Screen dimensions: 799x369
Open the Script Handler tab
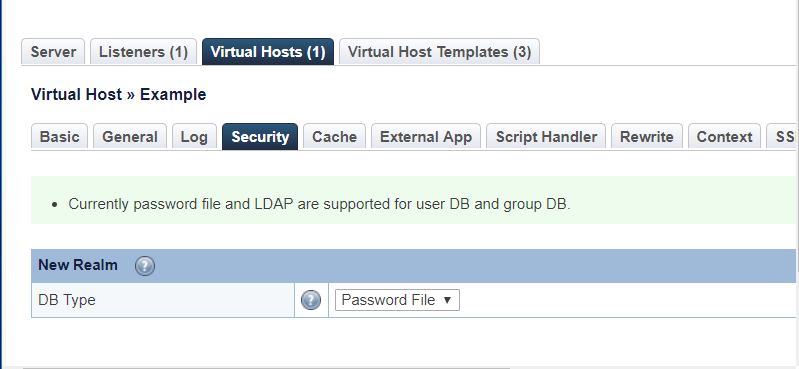(x=546, y=137)
